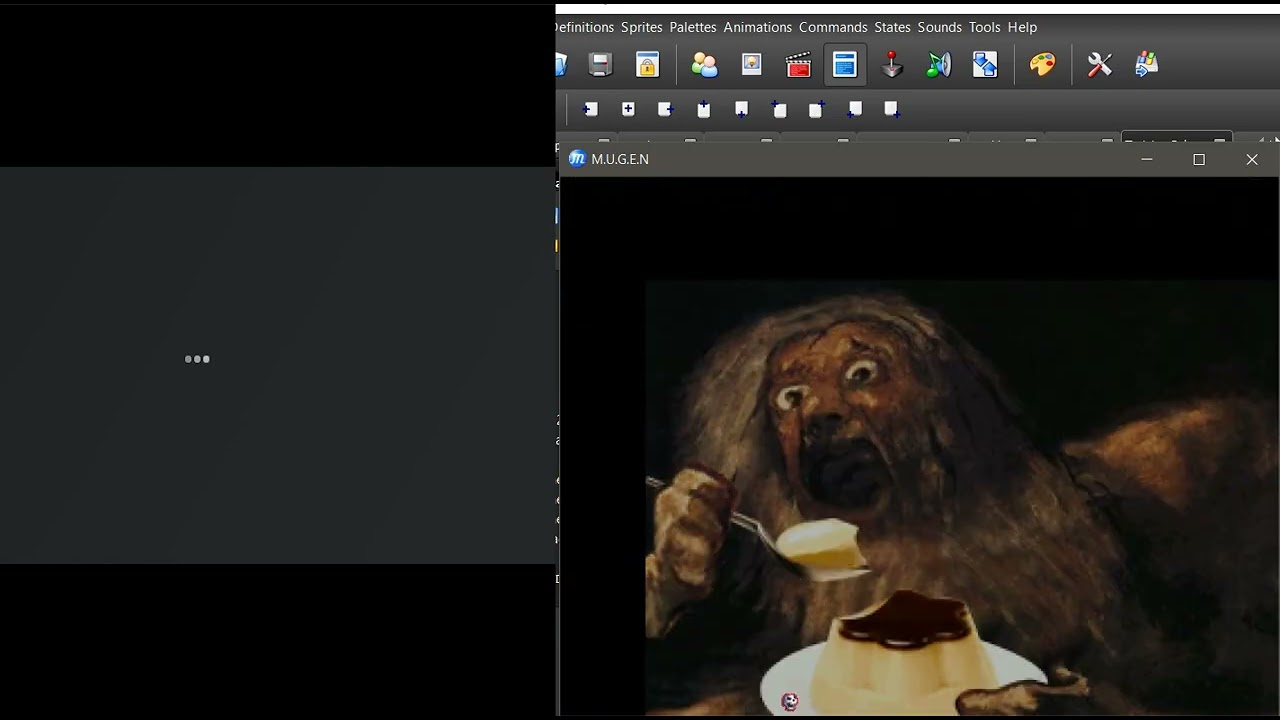Set axis alignment to right-center
1280x720 pixels.
tap(666, 109)
